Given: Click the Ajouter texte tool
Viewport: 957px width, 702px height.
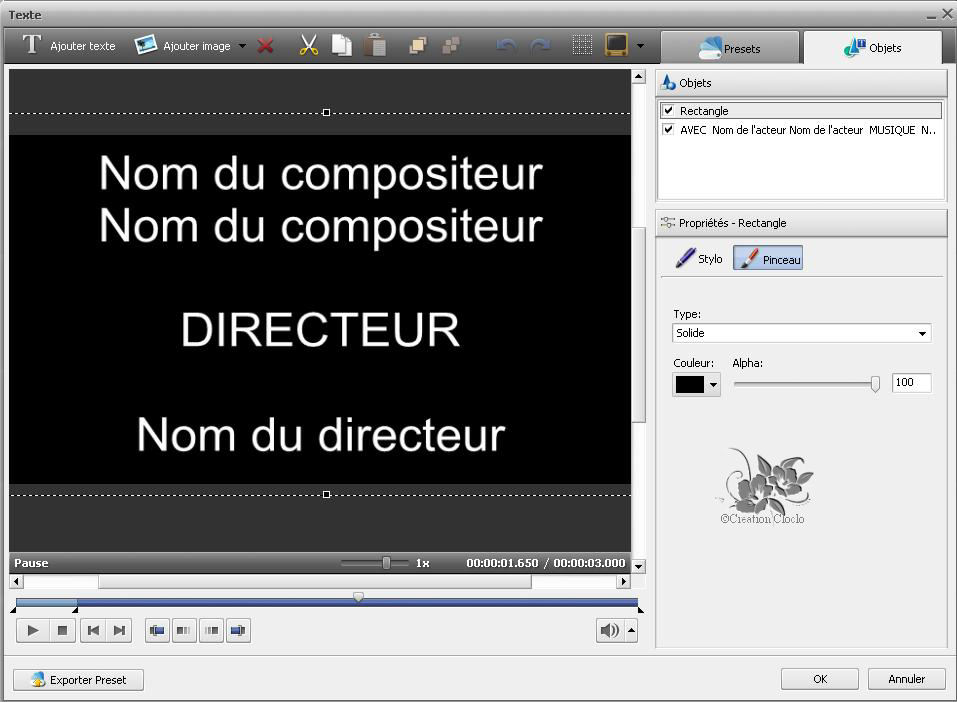Looking at the screenshot, I should coord(69,46).
